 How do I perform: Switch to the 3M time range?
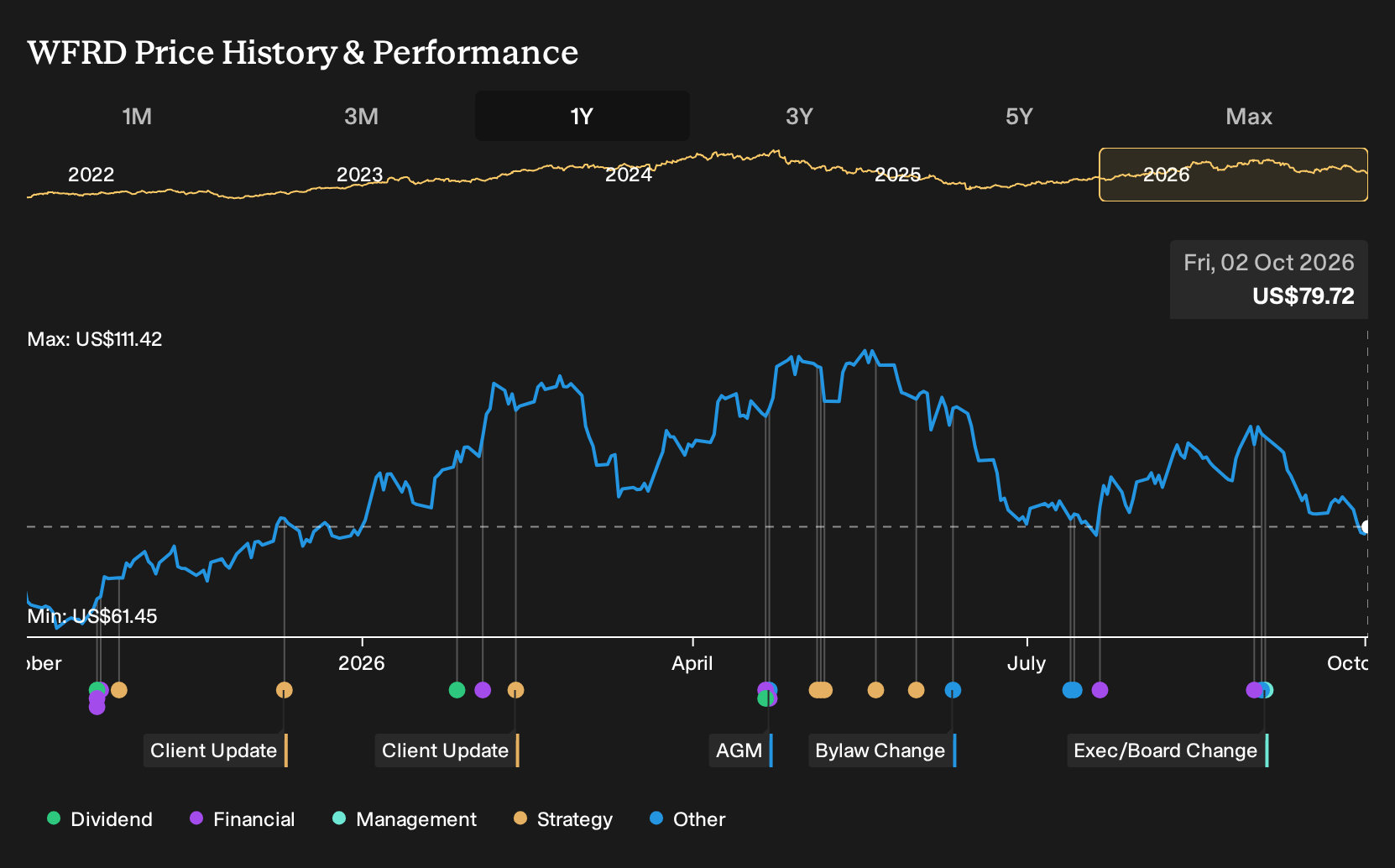361,116
